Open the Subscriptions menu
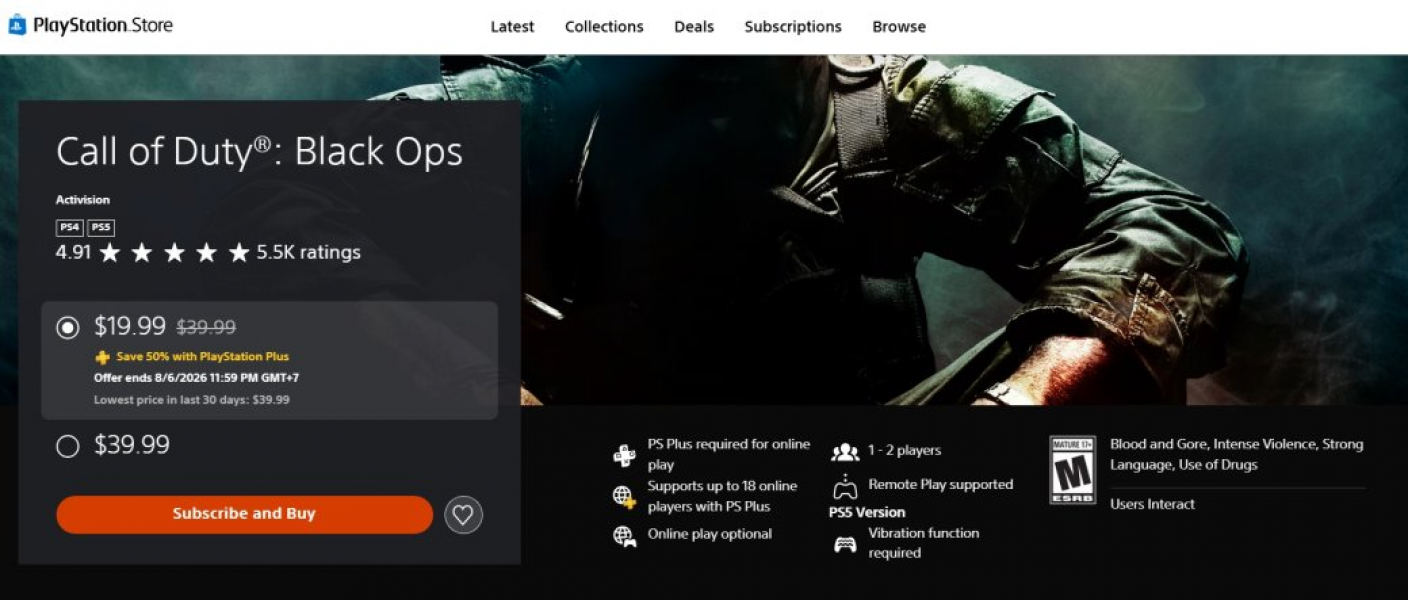 point(793,27)
